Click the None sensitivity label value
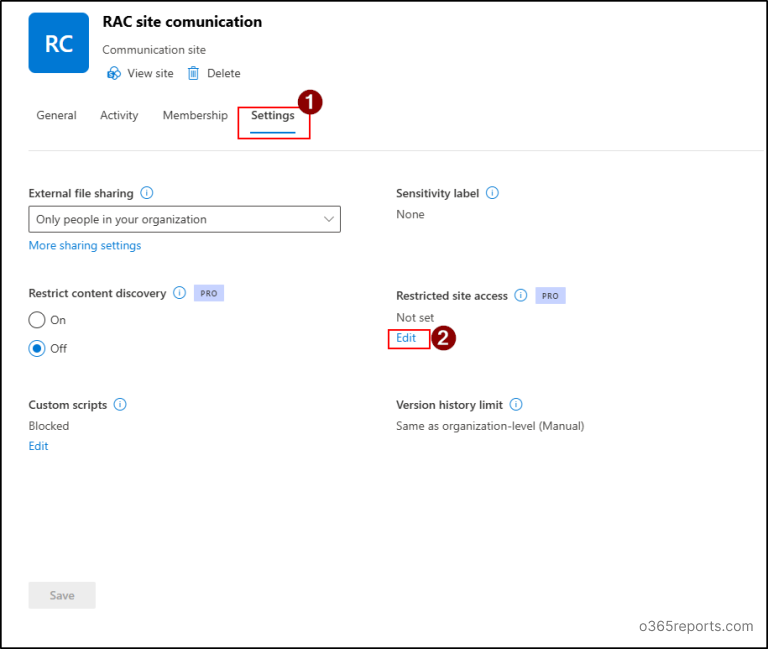 click(410, 215)
